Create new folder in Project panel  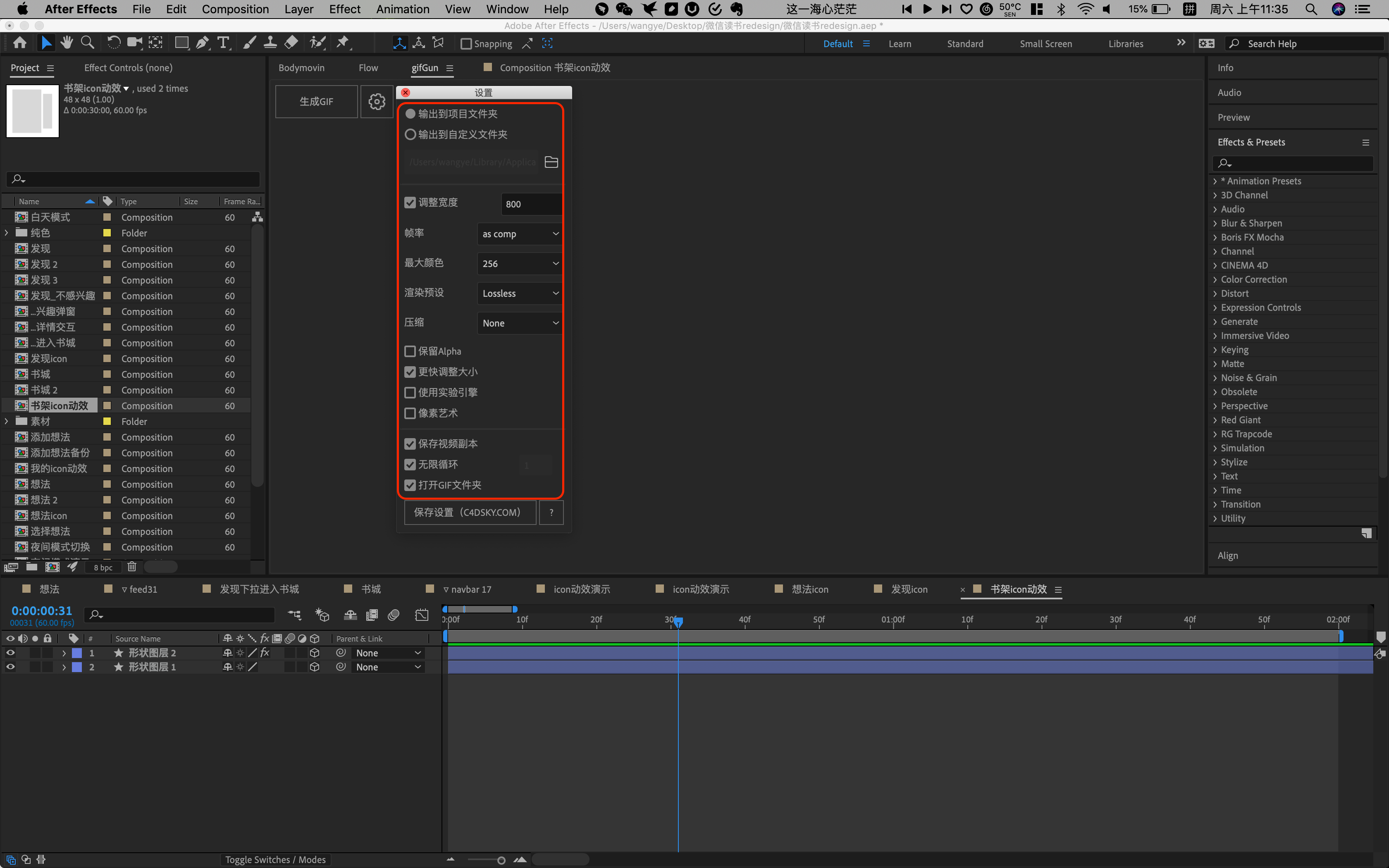31,567
